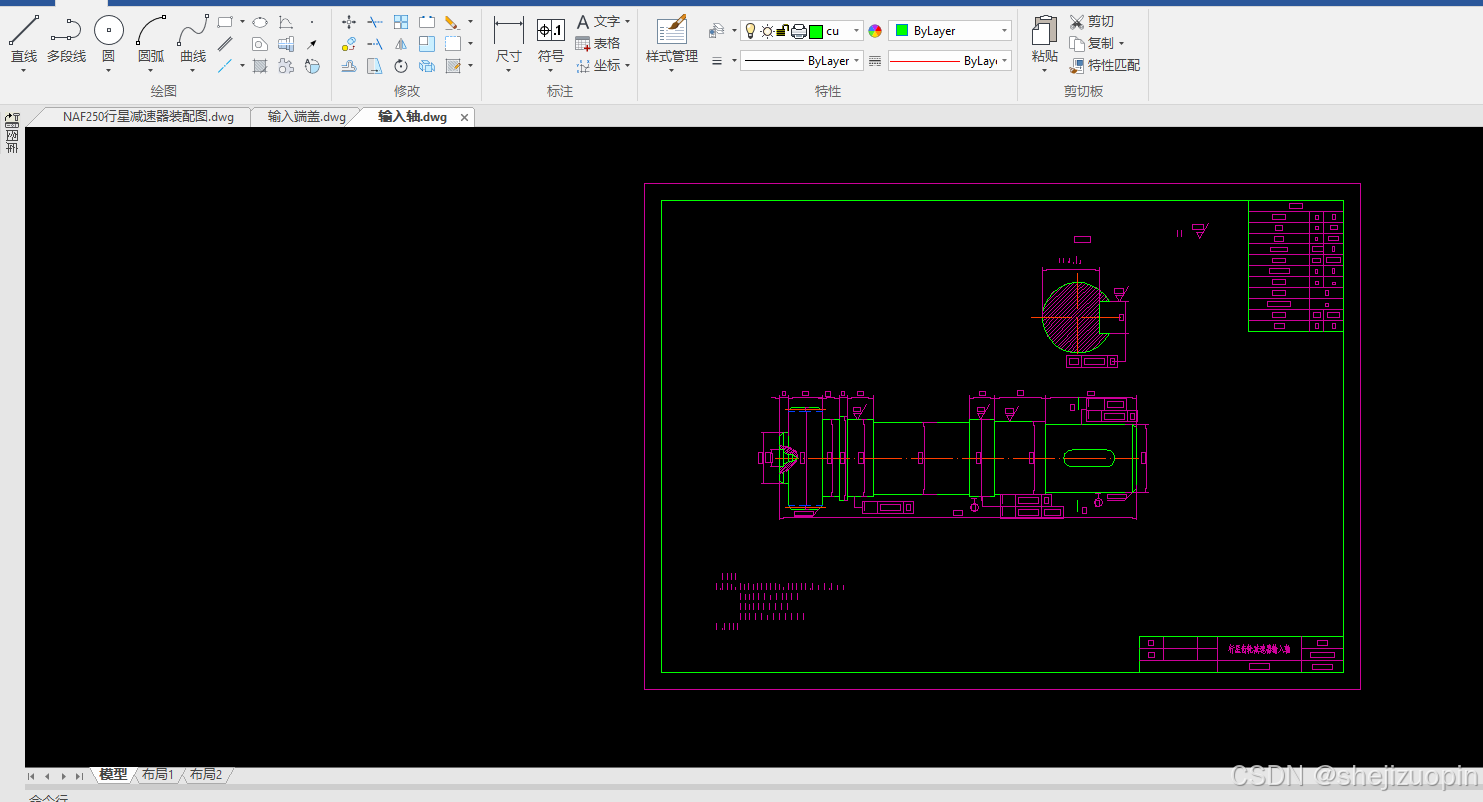This screenshot has height=802, width=1483.
Task: Select the Polyline (多段线) tool
Action: click(x=66, y=39)
